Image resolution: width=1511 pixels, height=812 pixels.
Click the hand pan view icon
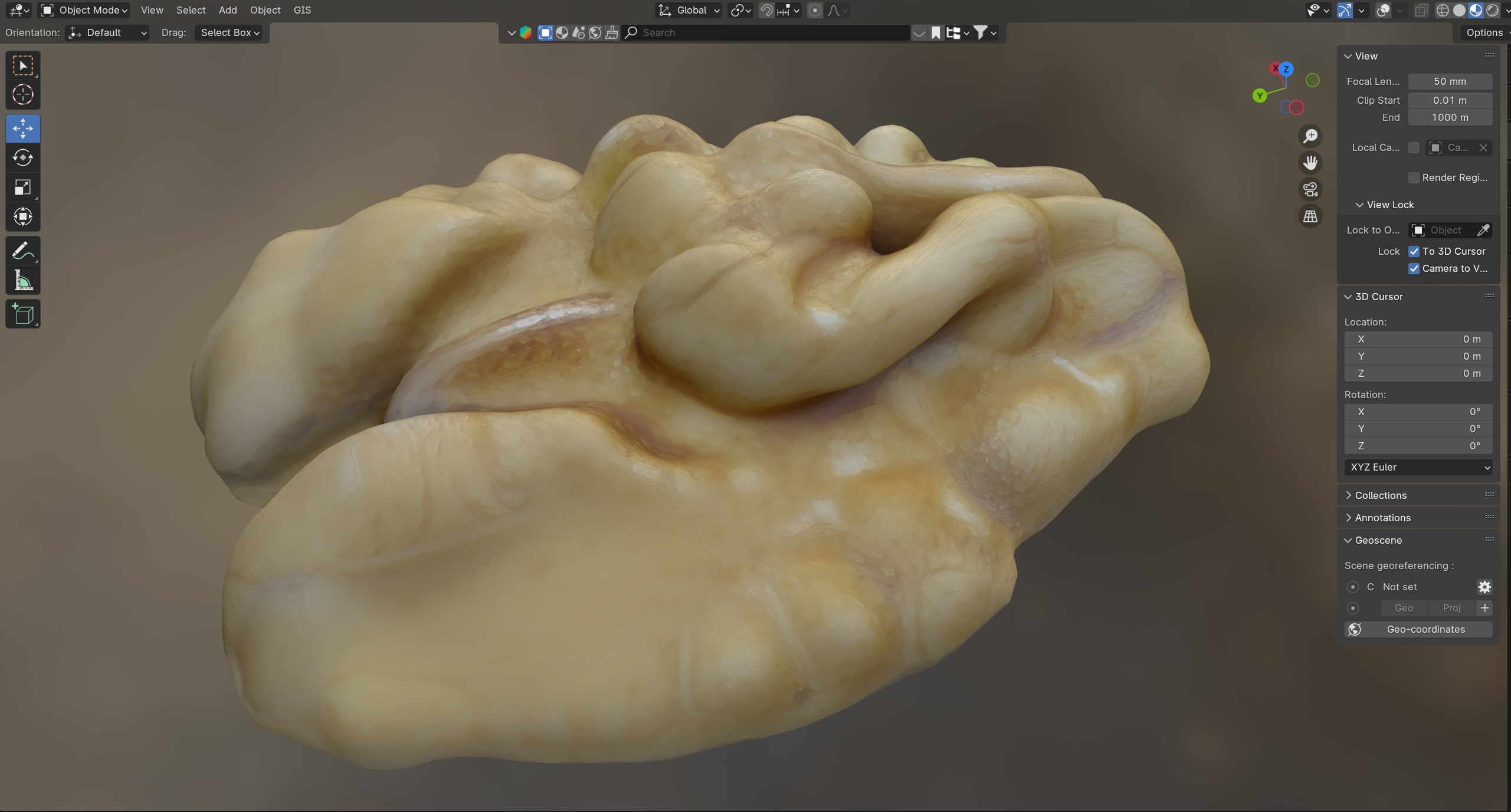pos(1310,163)
